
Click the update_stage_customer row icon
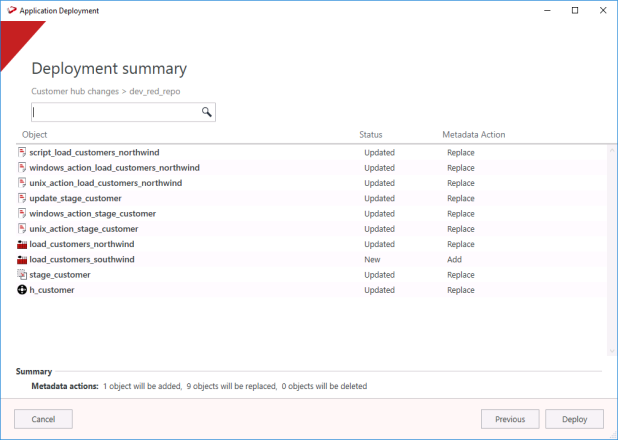23,199
